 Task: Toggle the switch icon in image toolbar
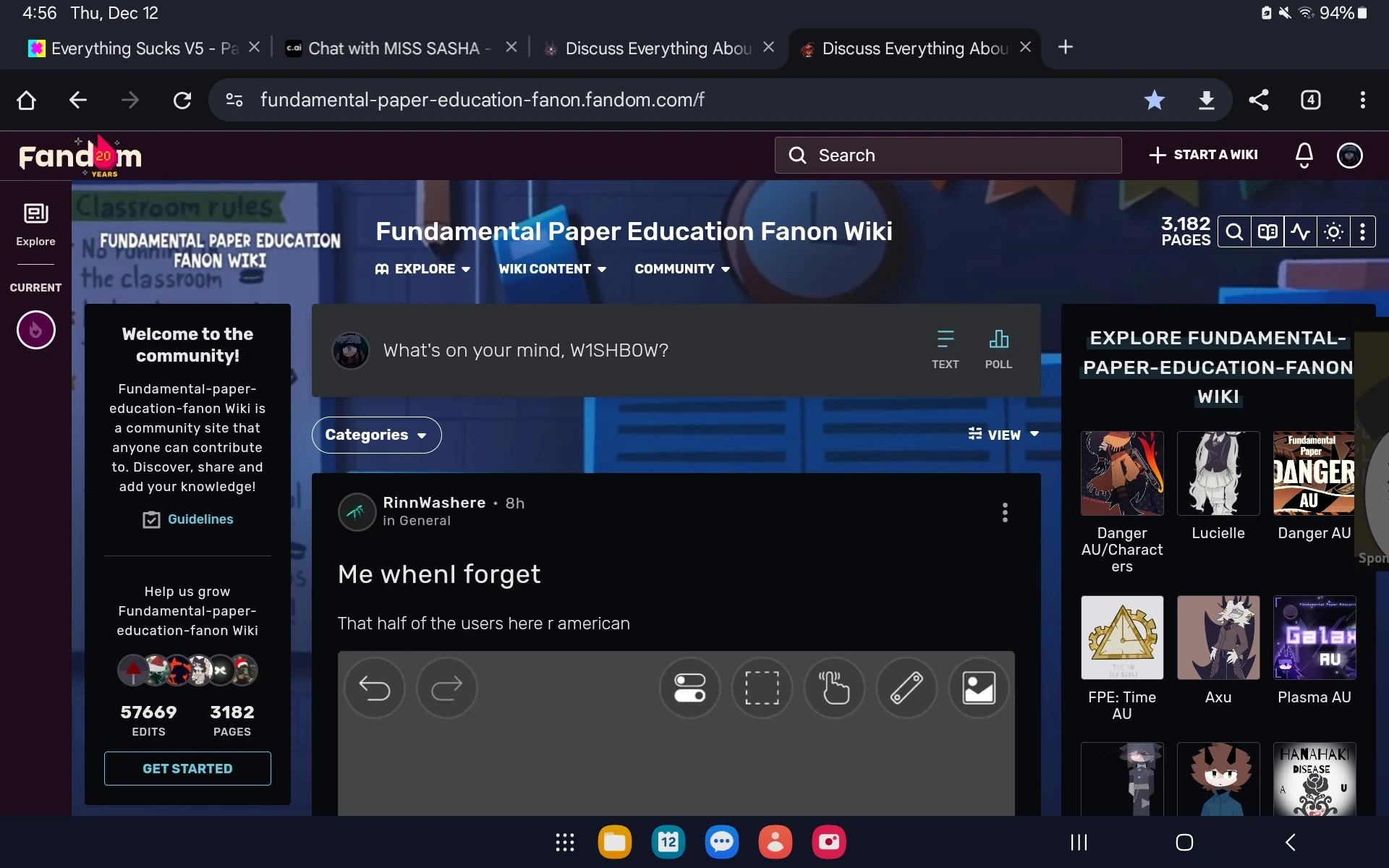coord(689,688)
